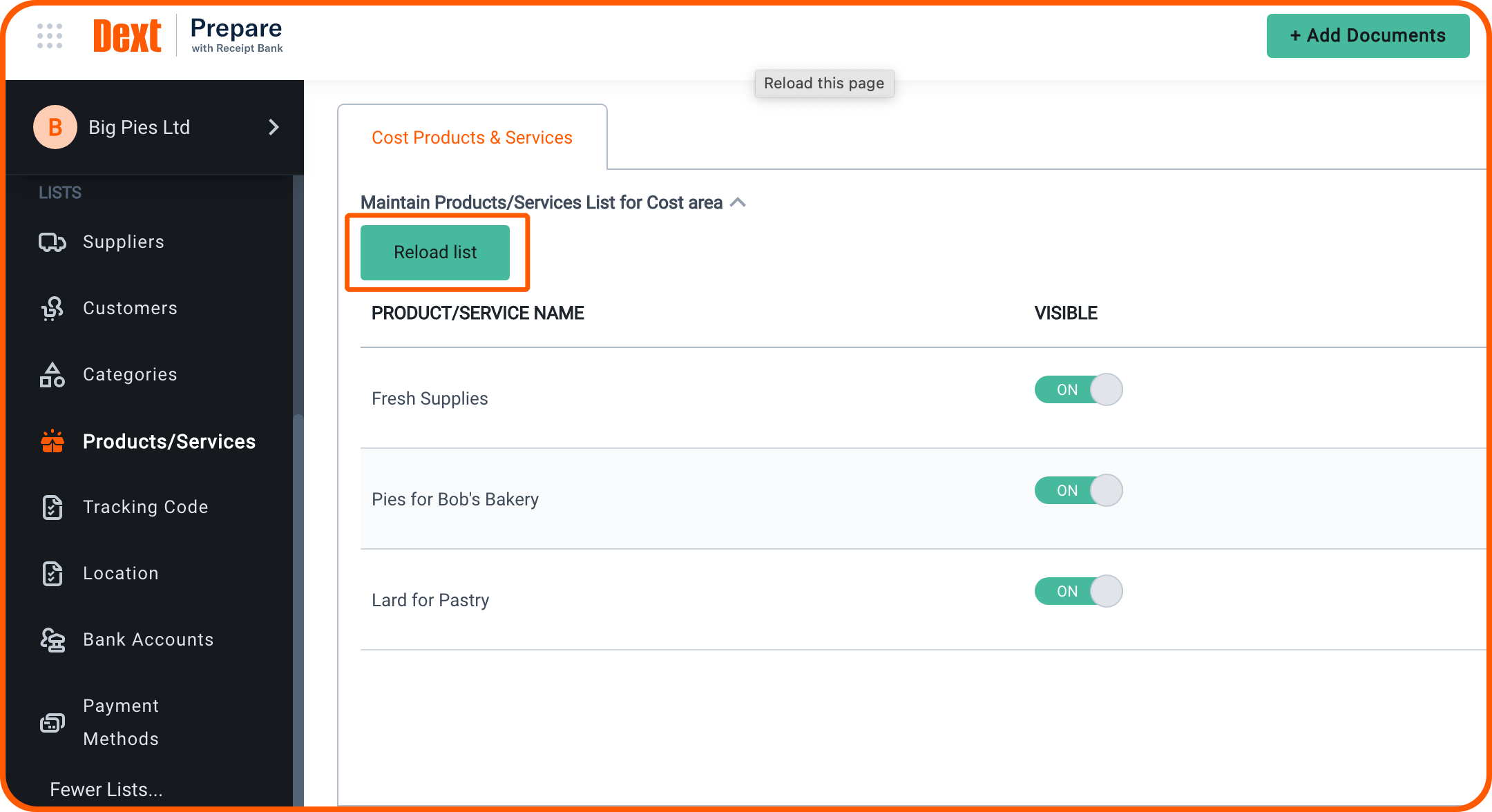Click the Customers people icon
The width and height of the screenshot is (1492, 812).
(52, 309)
